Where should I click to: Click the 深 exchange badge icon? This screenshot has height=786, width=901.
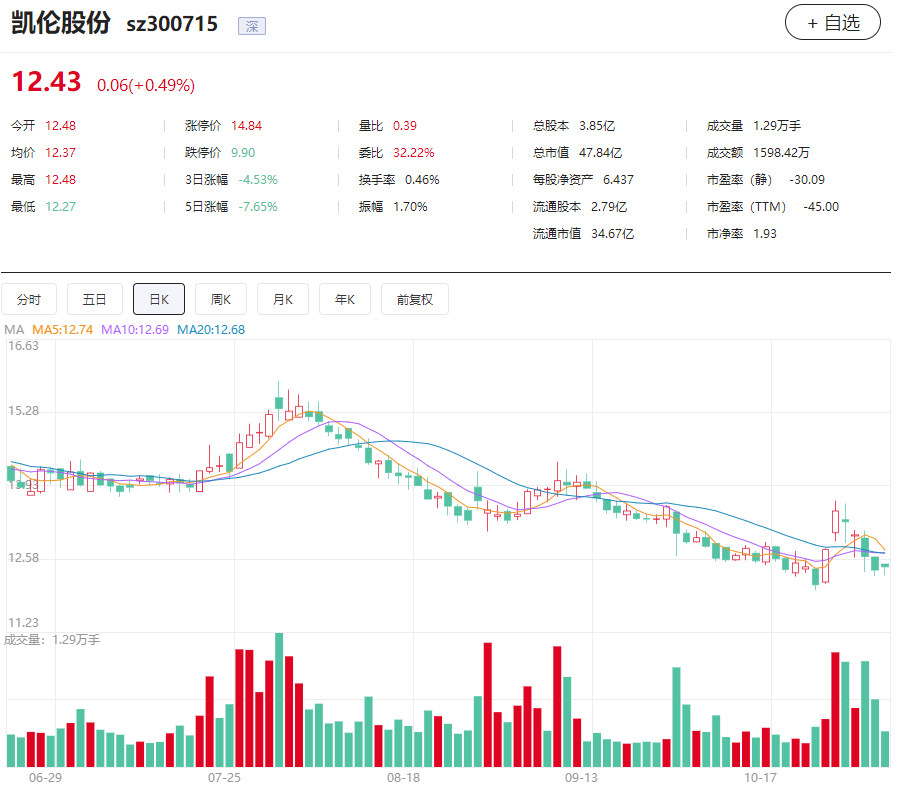pyautogui.click(x=251, y=26)
